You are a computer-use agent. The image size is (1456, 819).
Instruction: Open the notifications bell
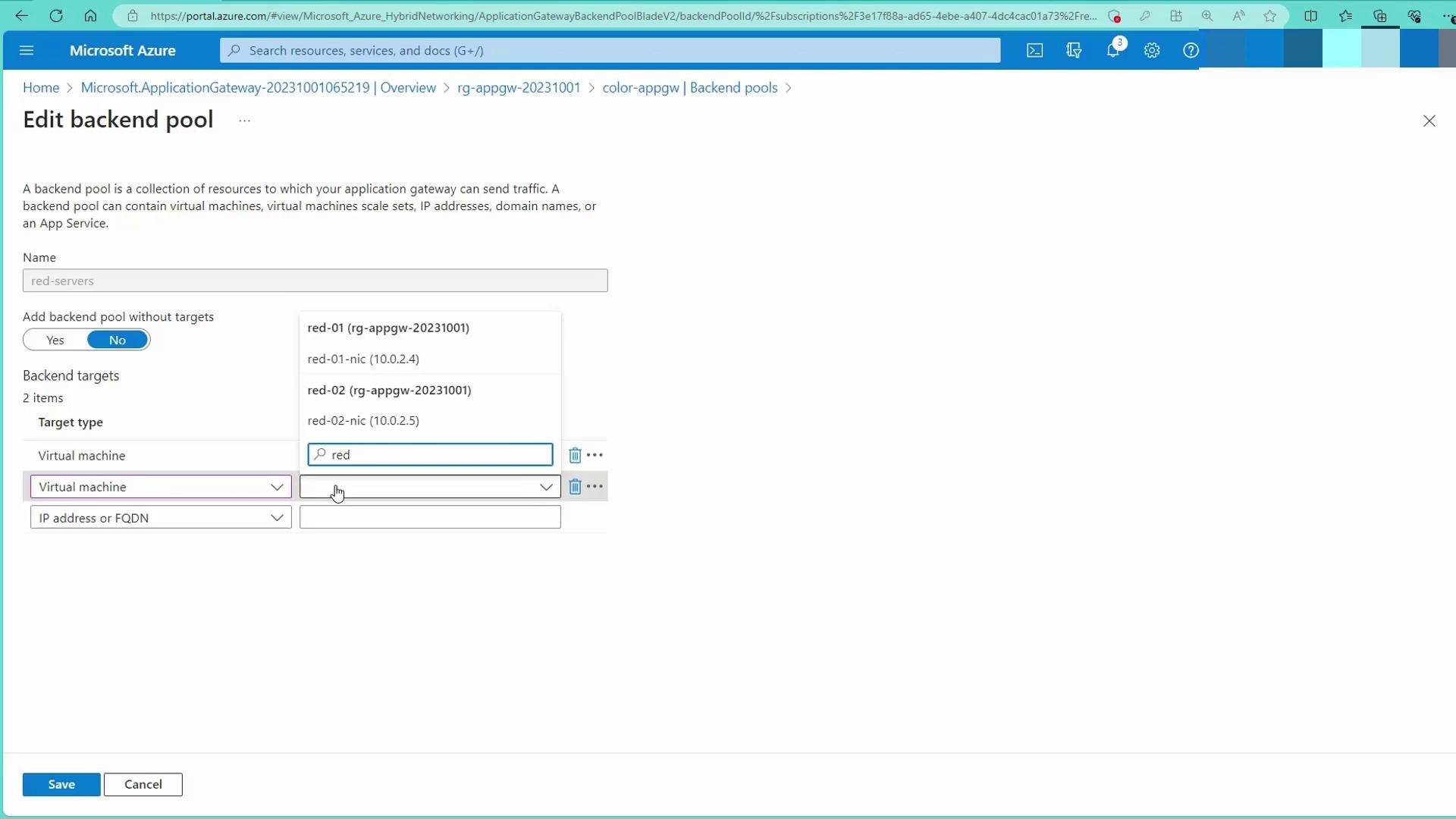[1112, 51]
